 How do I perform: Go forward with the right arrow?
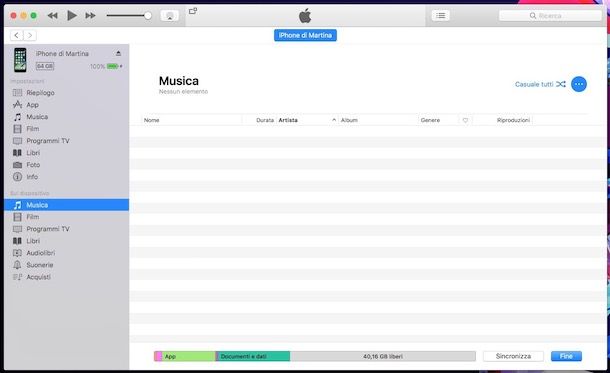click(30, 35)
